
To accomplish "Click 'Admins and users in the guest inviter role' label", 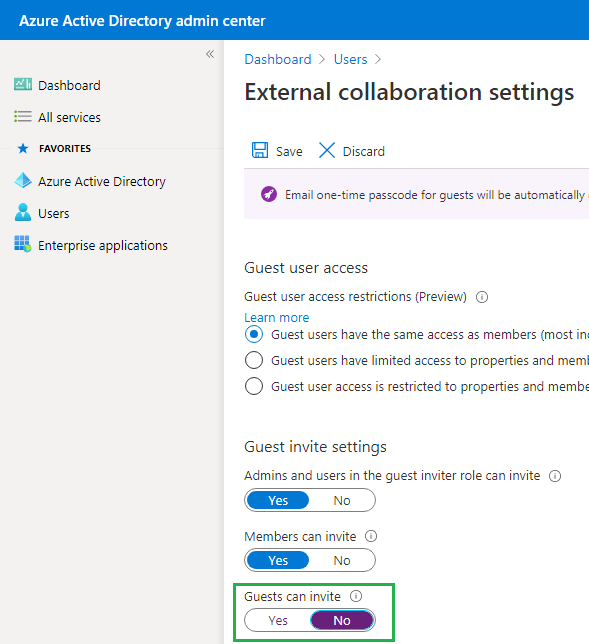I will click(x=392, y=476).
